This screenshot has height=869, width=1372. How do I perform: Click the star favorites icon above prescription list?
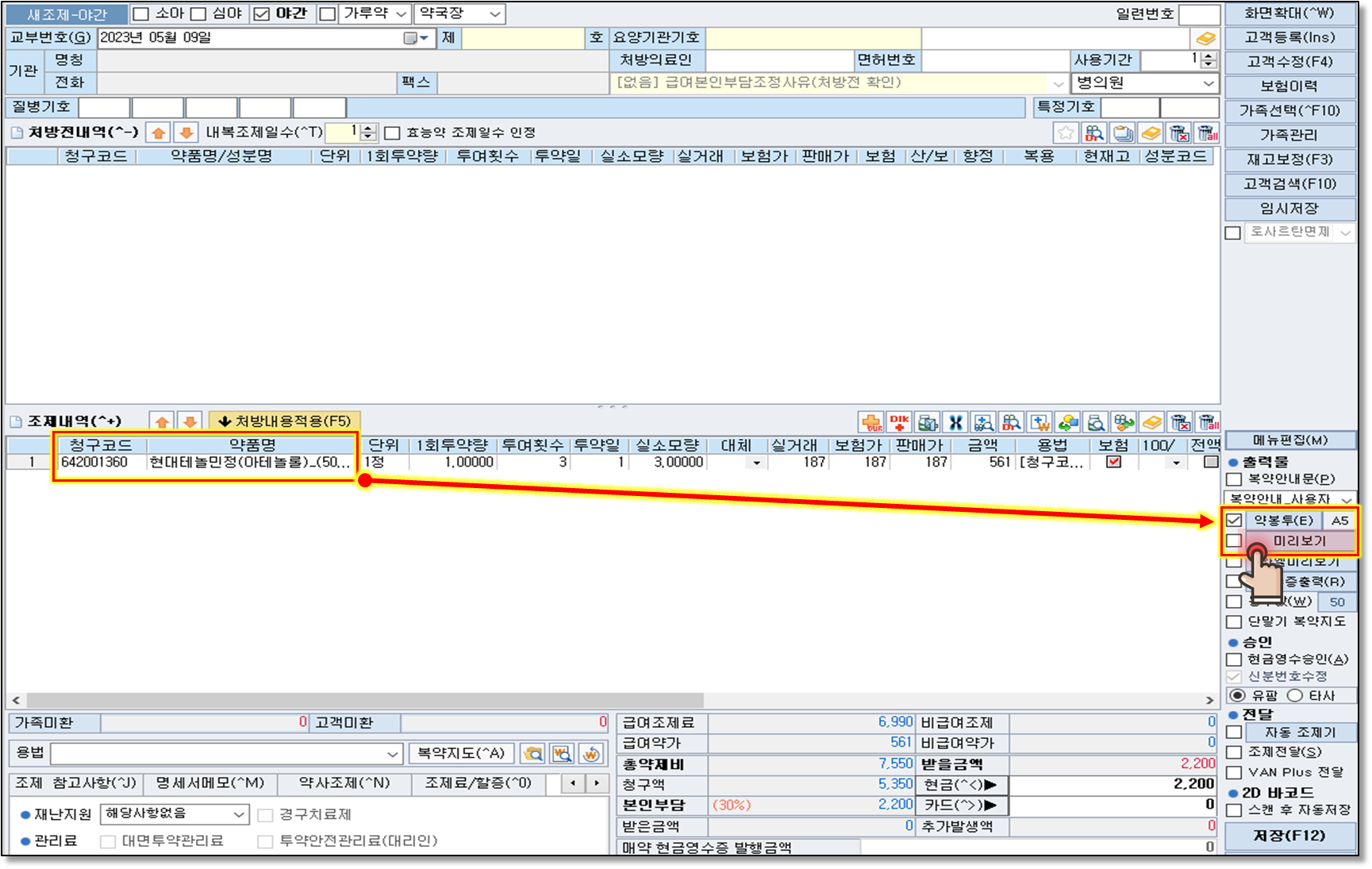1066,133
